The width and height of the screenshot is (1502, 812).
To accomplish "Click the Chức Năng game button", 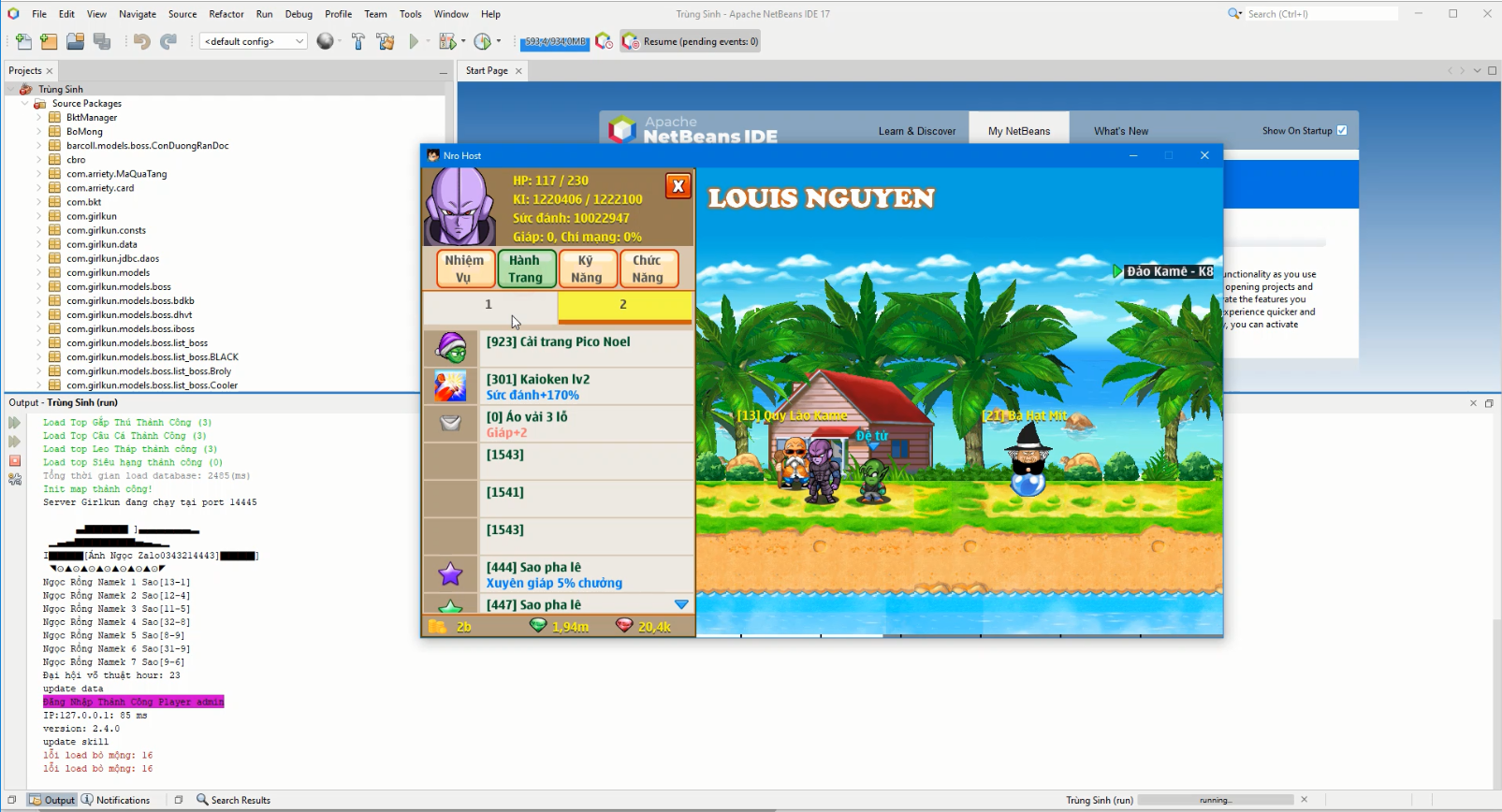I will point(648,268).
